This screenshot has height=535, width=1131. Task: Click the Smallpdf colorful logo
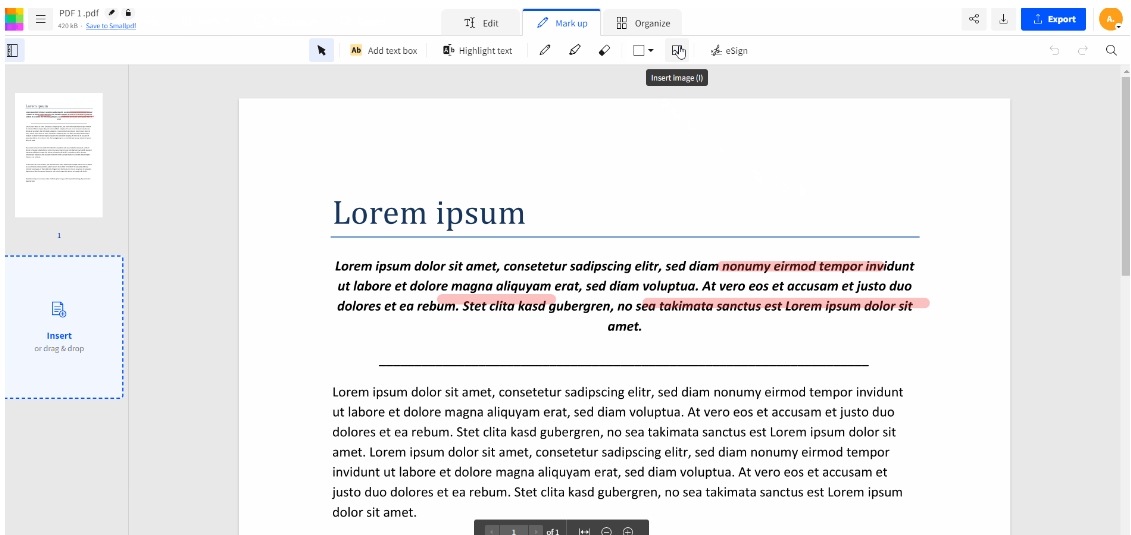14,19
